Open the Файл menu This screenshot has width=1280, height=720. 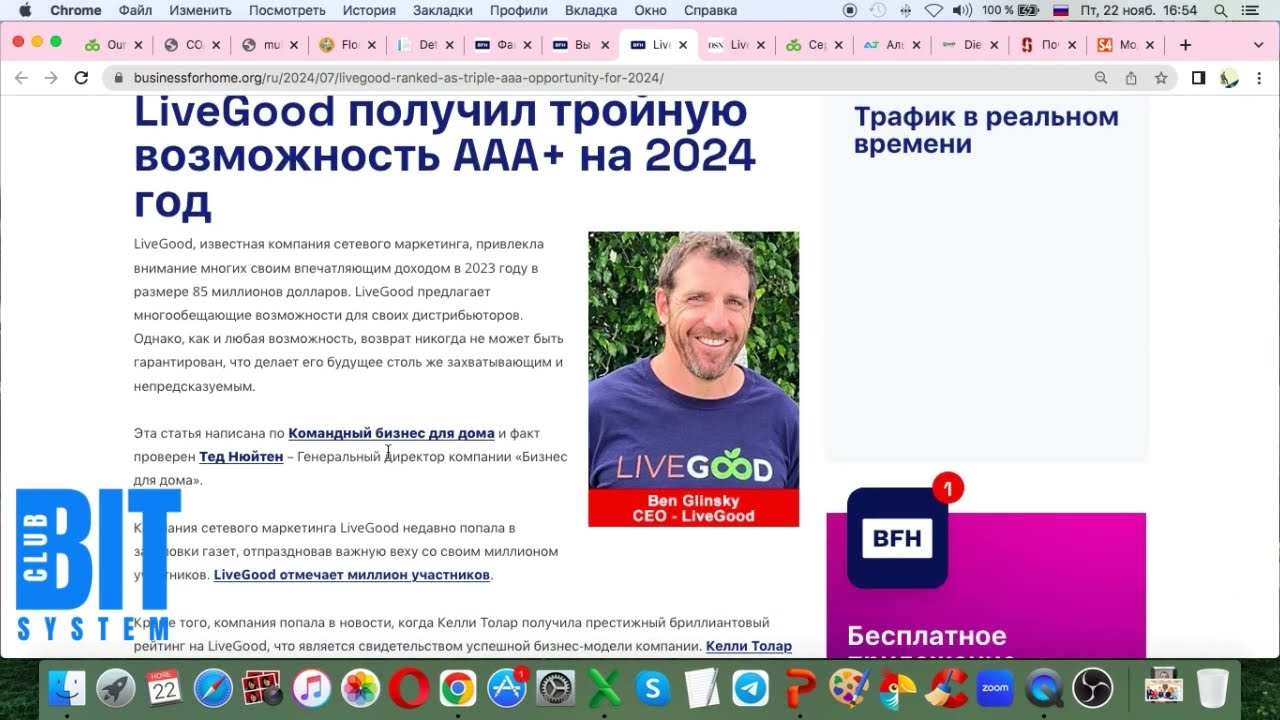[x=135, y=10]
